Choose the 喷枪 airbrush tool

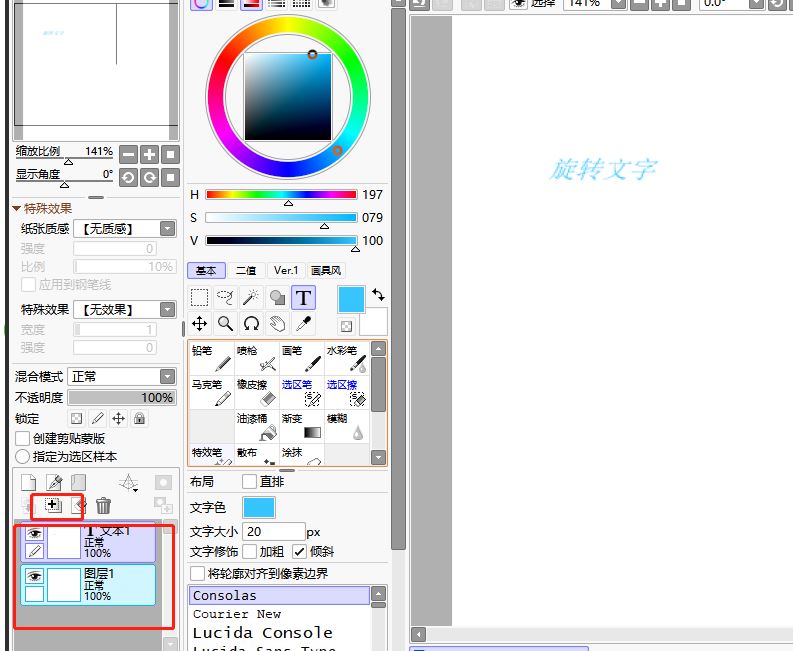[257, 358]
